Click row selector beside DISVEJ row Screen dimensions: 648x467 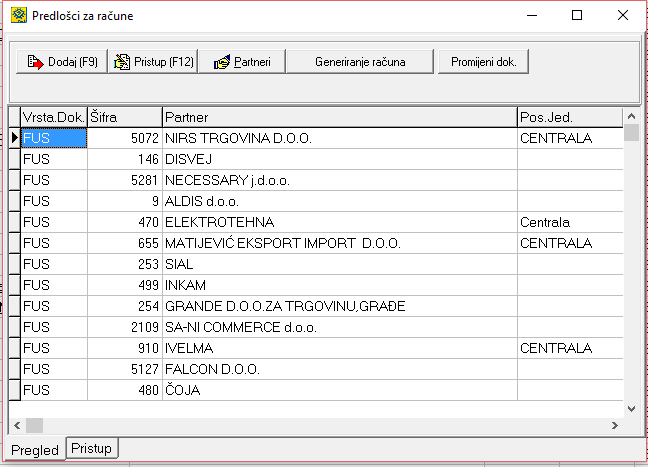pyautogui.click(x=14, y=159)
